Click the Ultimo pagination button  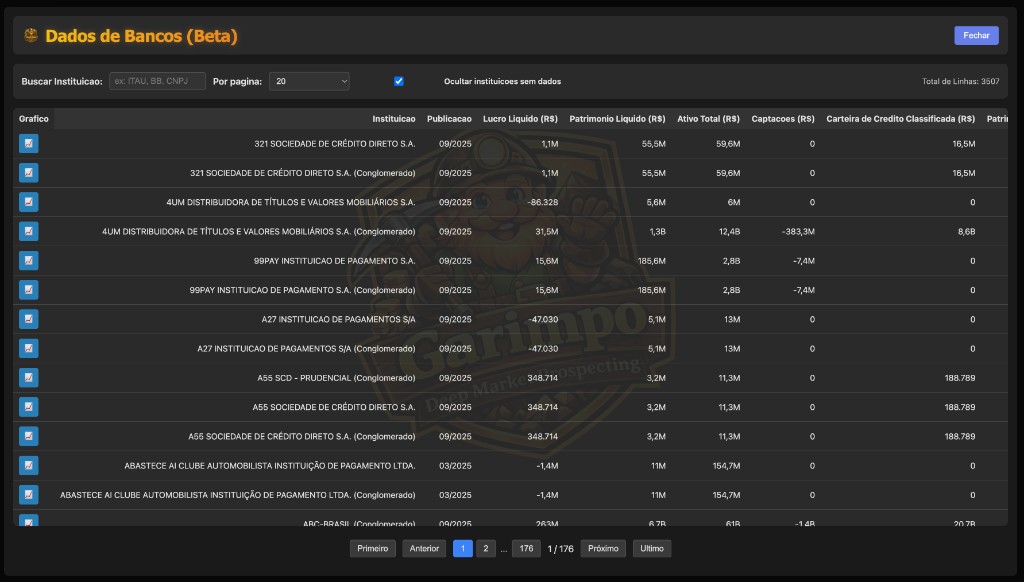coord(651,548)
